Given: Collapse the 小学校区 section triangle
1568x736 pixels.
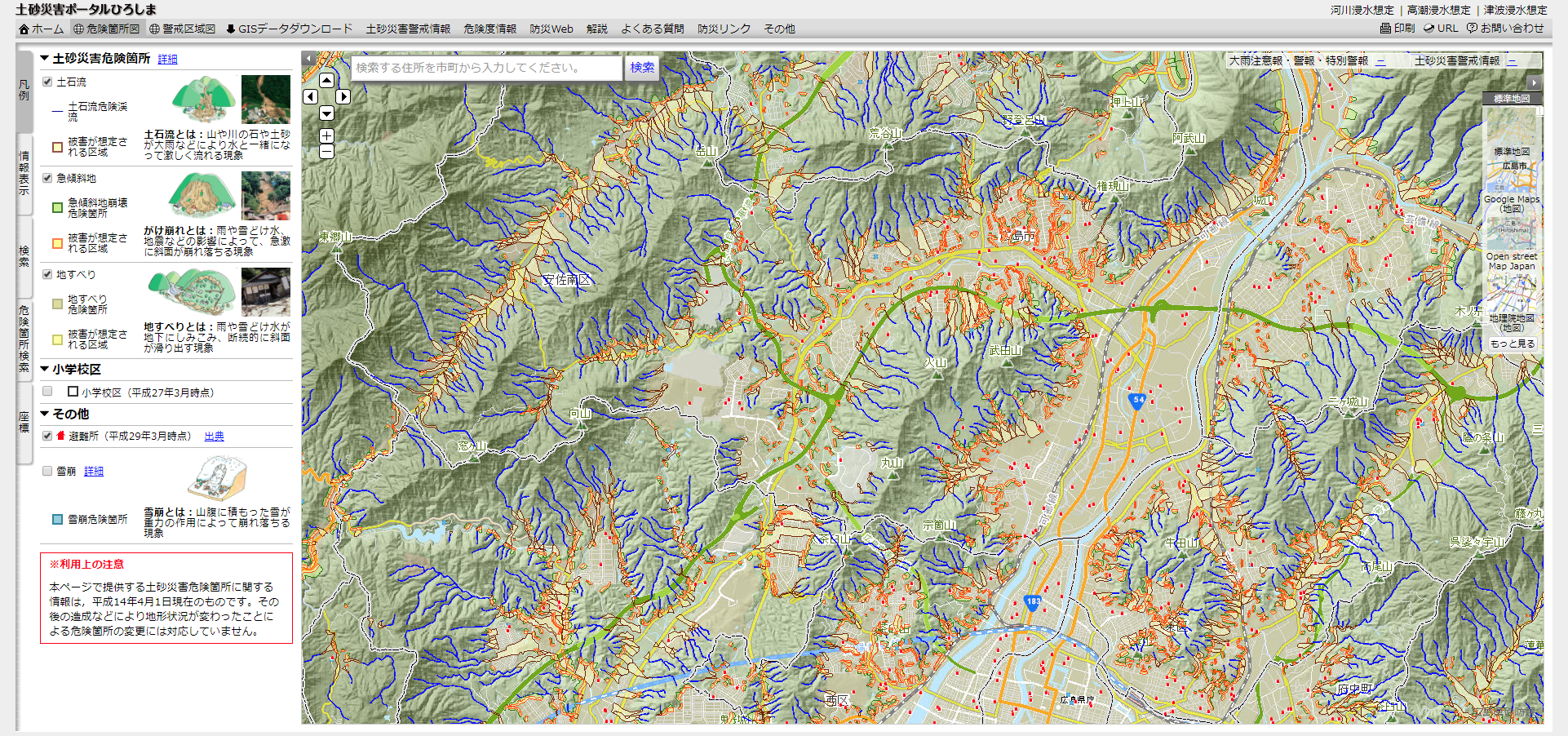Looking at the screenshot, I should pyautogui.click(x=45, y=370).
